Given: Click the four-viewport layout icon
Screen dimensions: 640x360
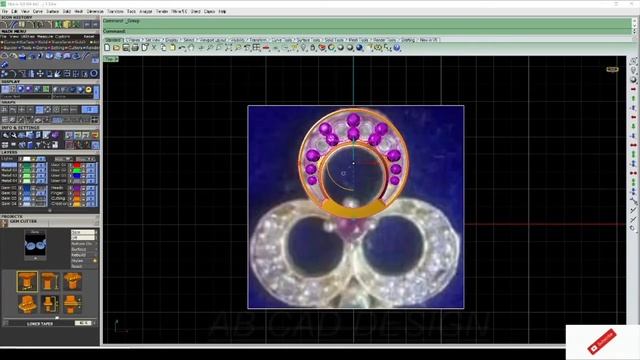Looking at the screenshot, I should click(257, 48).
